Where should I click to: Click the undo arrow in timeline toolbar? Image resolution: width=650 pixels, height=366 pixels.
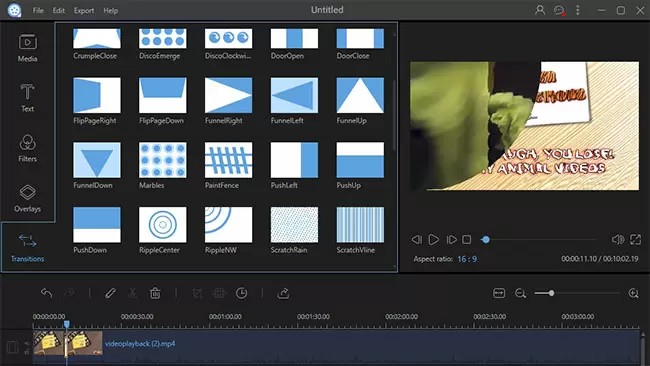coord(46,293)
